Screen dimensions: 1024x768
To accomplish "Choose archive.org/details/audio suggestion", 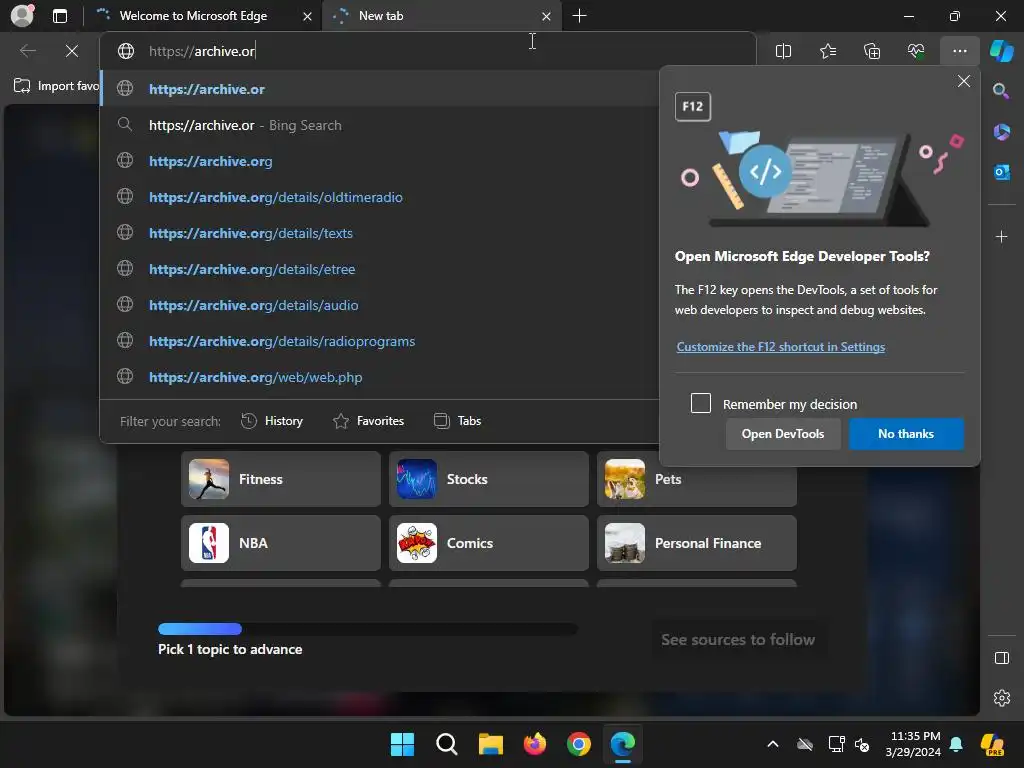I will [x=379, y=304].
